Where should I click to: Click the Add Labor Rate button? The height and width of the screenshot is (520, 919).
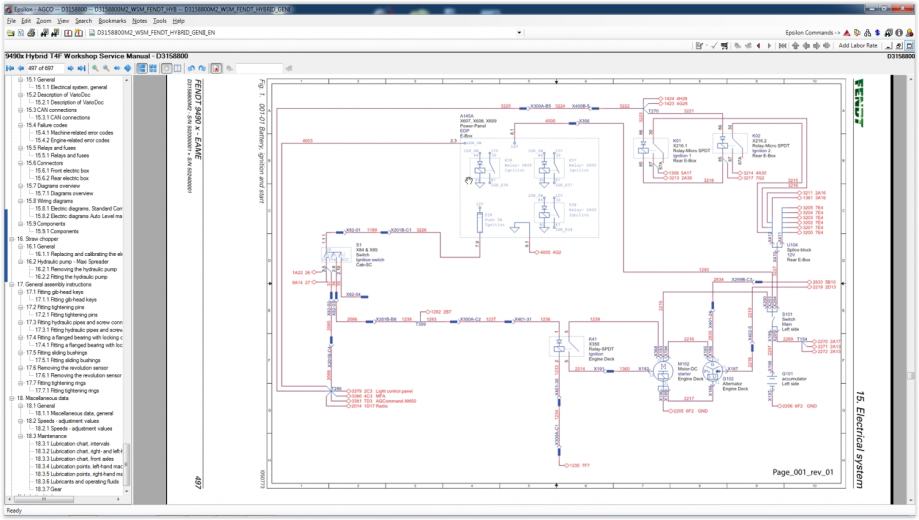click(858, 45)
